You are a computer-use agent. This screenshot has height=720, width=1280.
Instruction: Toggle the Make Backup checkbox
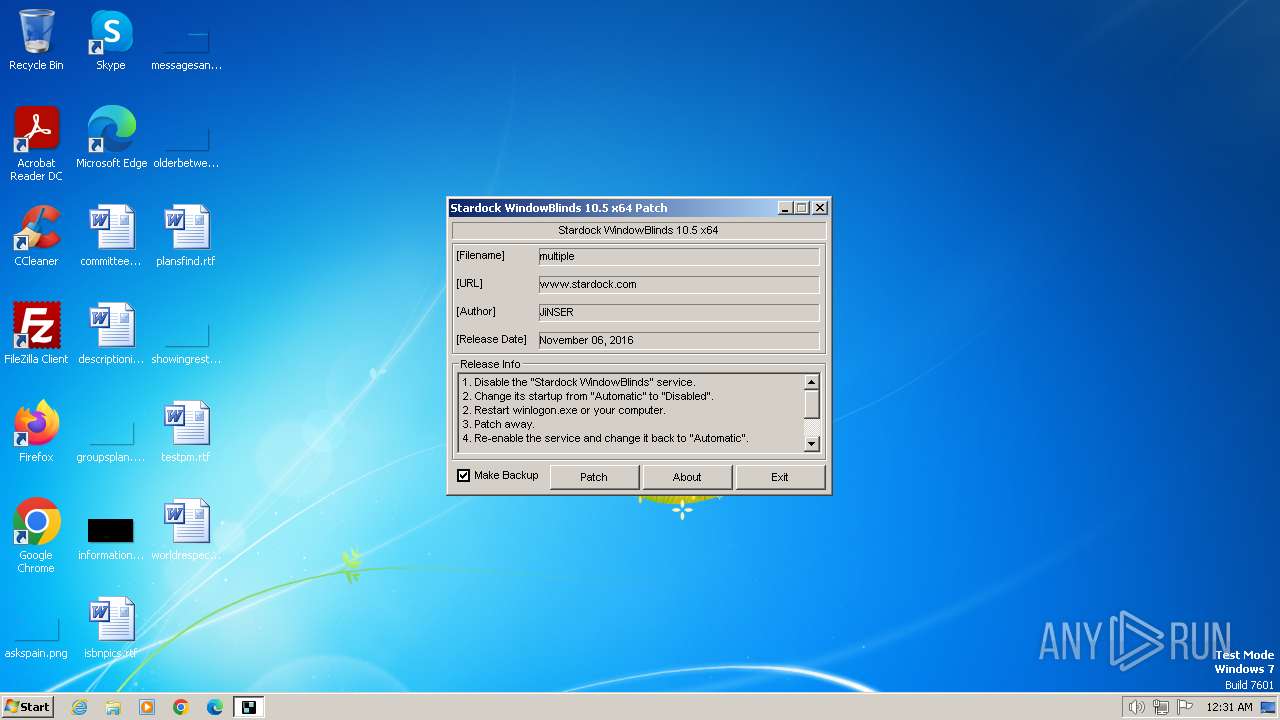pos(463,476)
